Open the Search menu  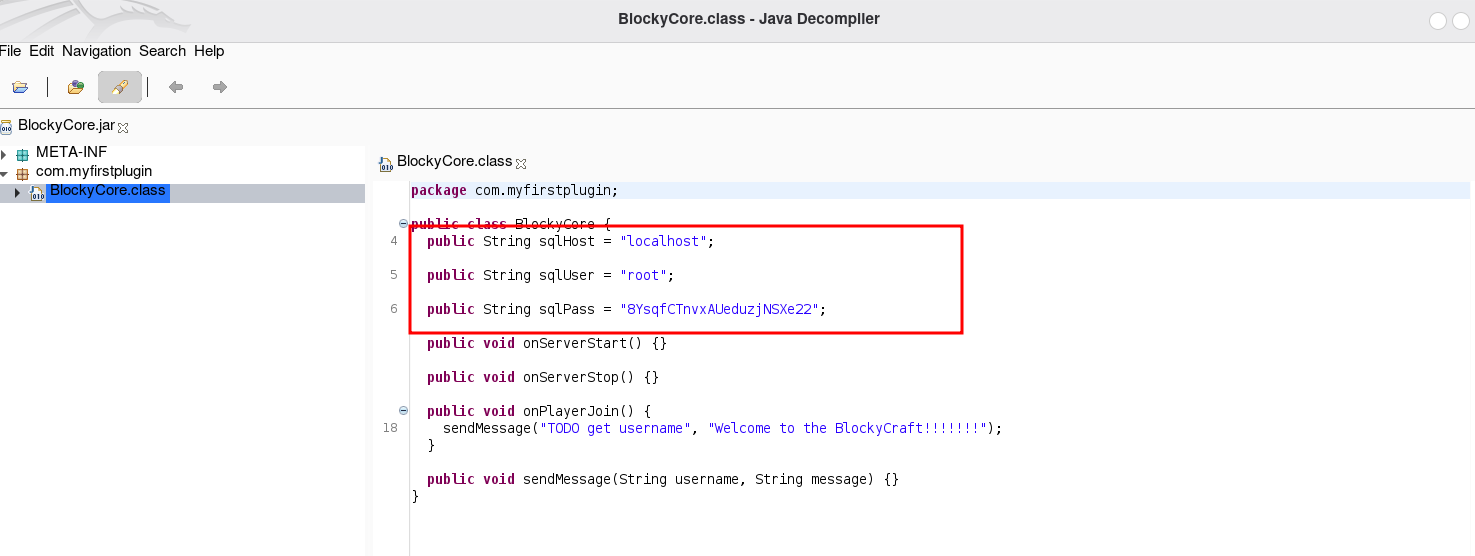click(162, 51)
